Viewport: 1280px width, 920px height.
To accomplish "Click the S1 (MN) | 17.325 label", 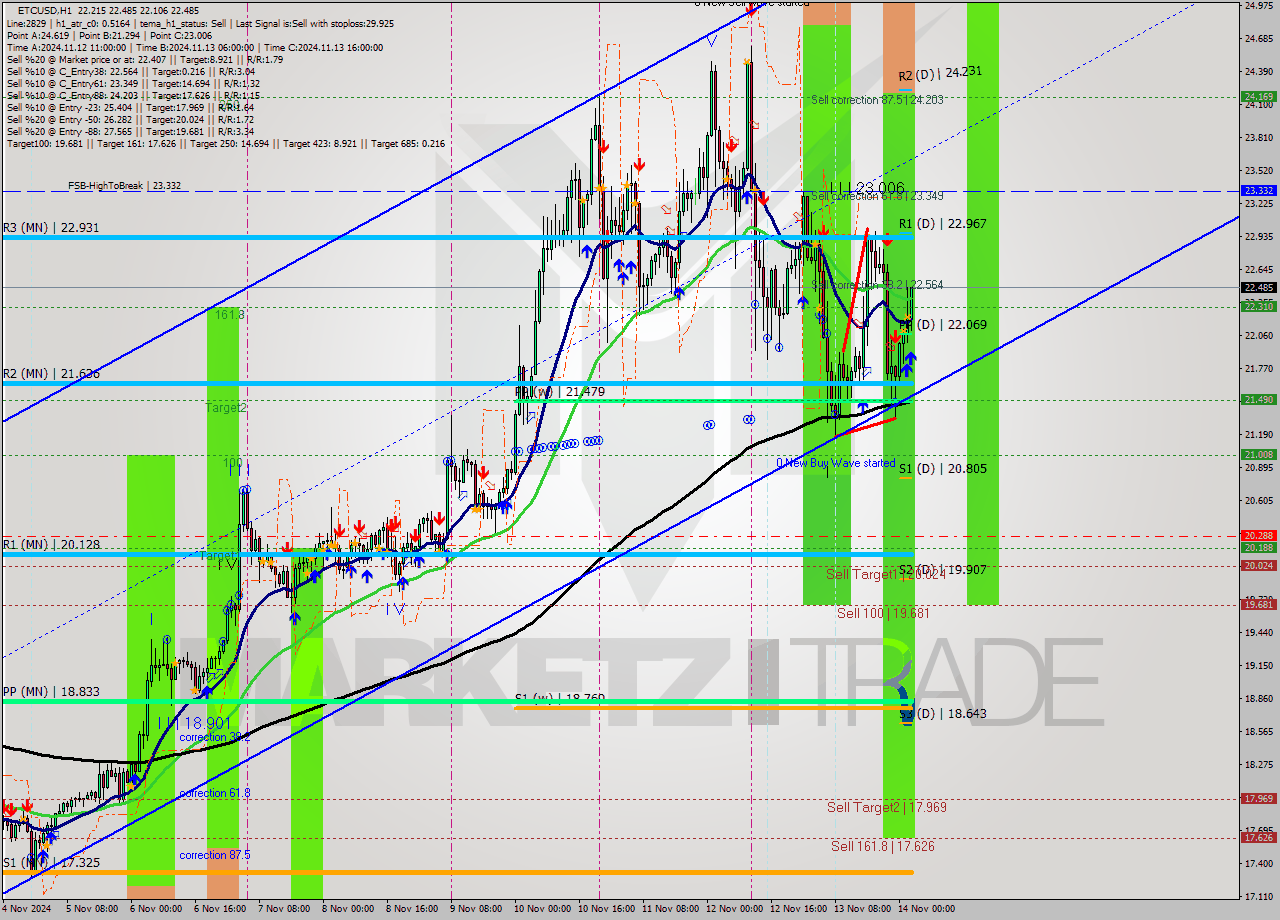I will (x=51, y=861).
